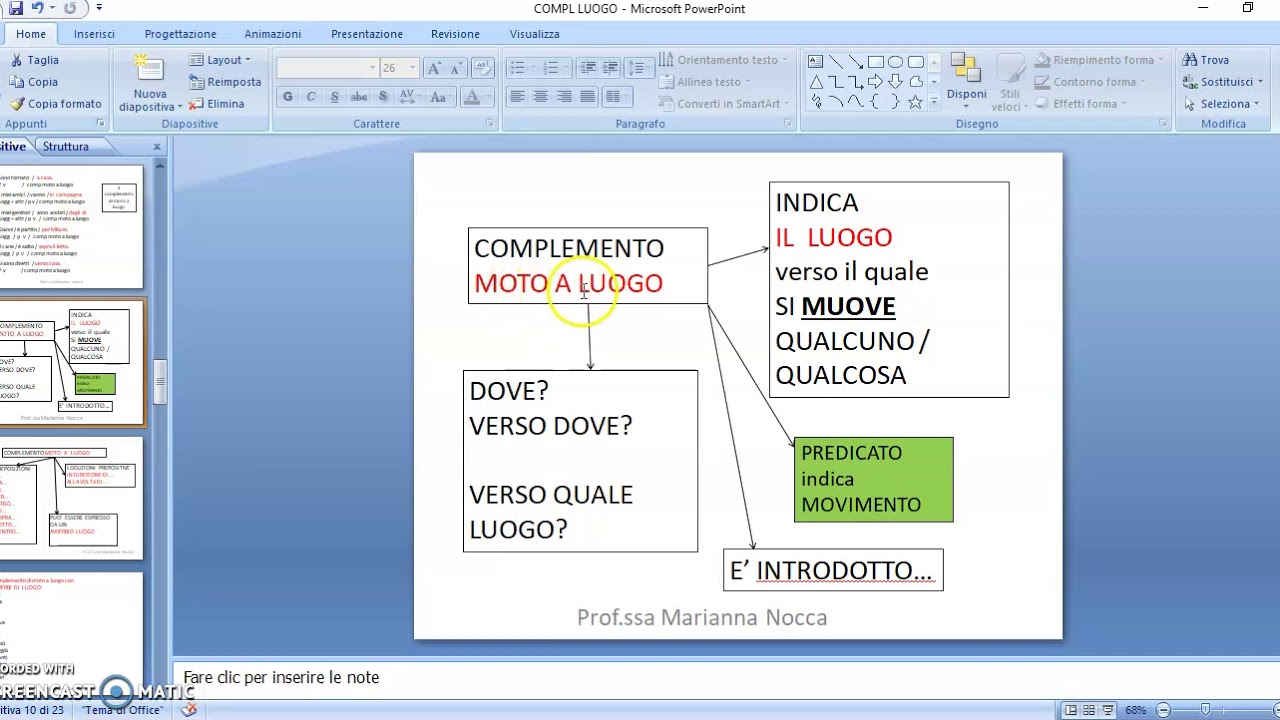Switch to the Revisione tab
The height and width of the screenshot is (720, 1280).
(455, 34)
